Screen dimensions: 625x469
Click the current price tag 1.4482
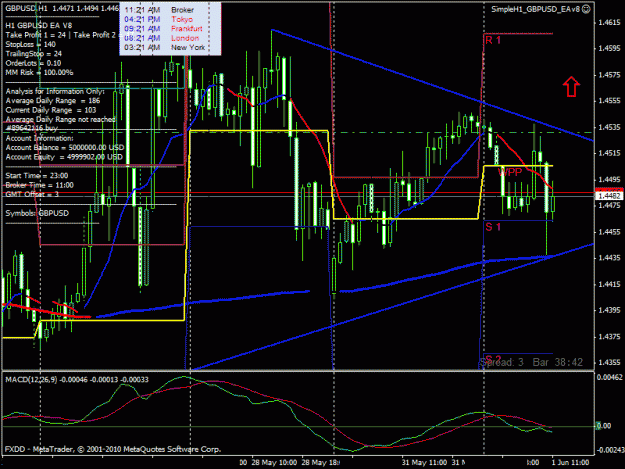pyautogui.click(x=609, y=196)
